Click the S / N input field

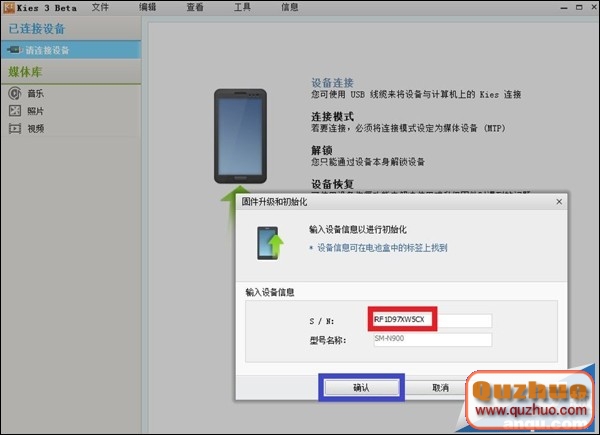coord(432,319)
